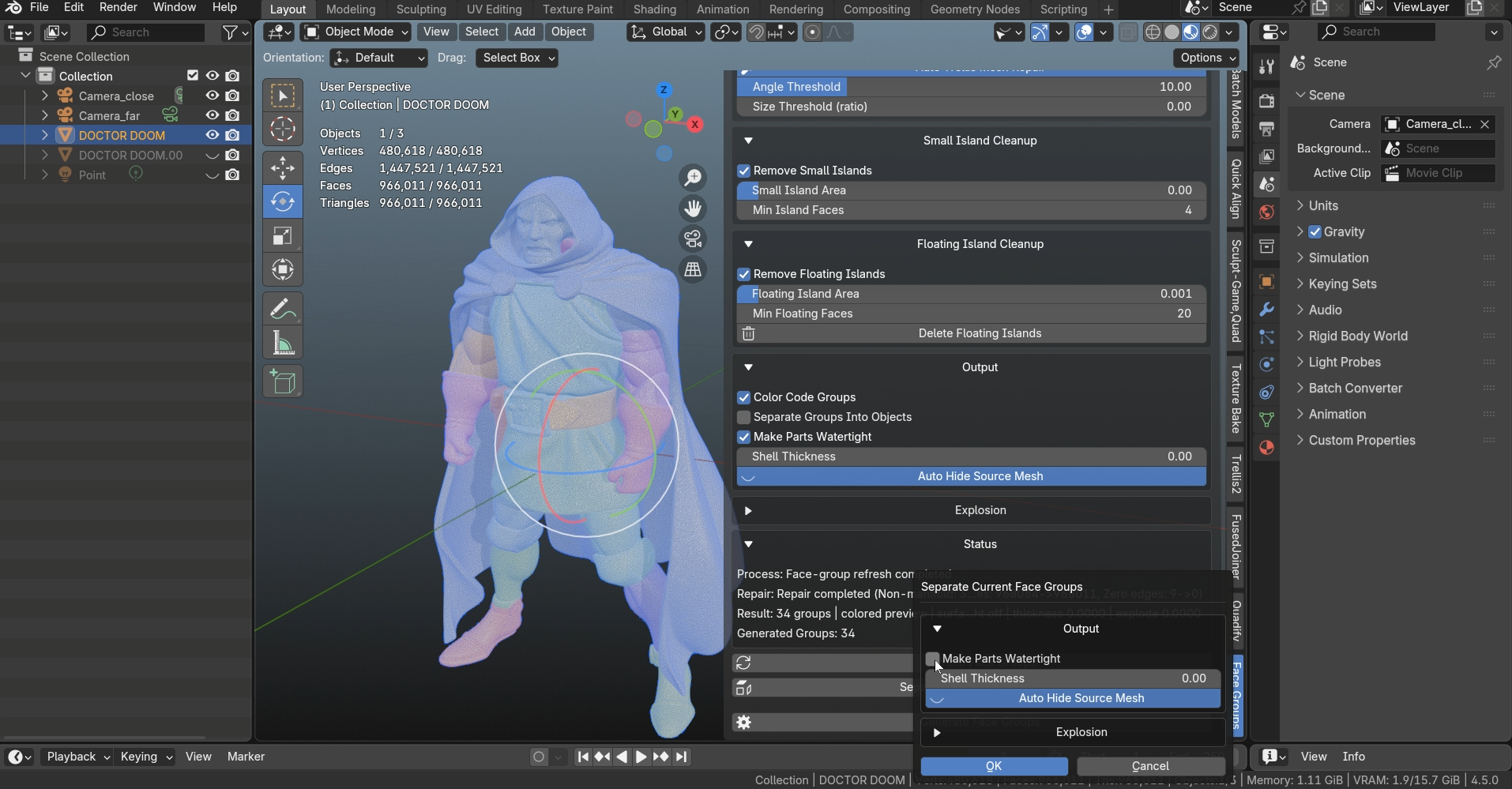Click Auto Hide Source Mesh in main panel
This screenshot has height=789, width=1512.
pos(971,476)
